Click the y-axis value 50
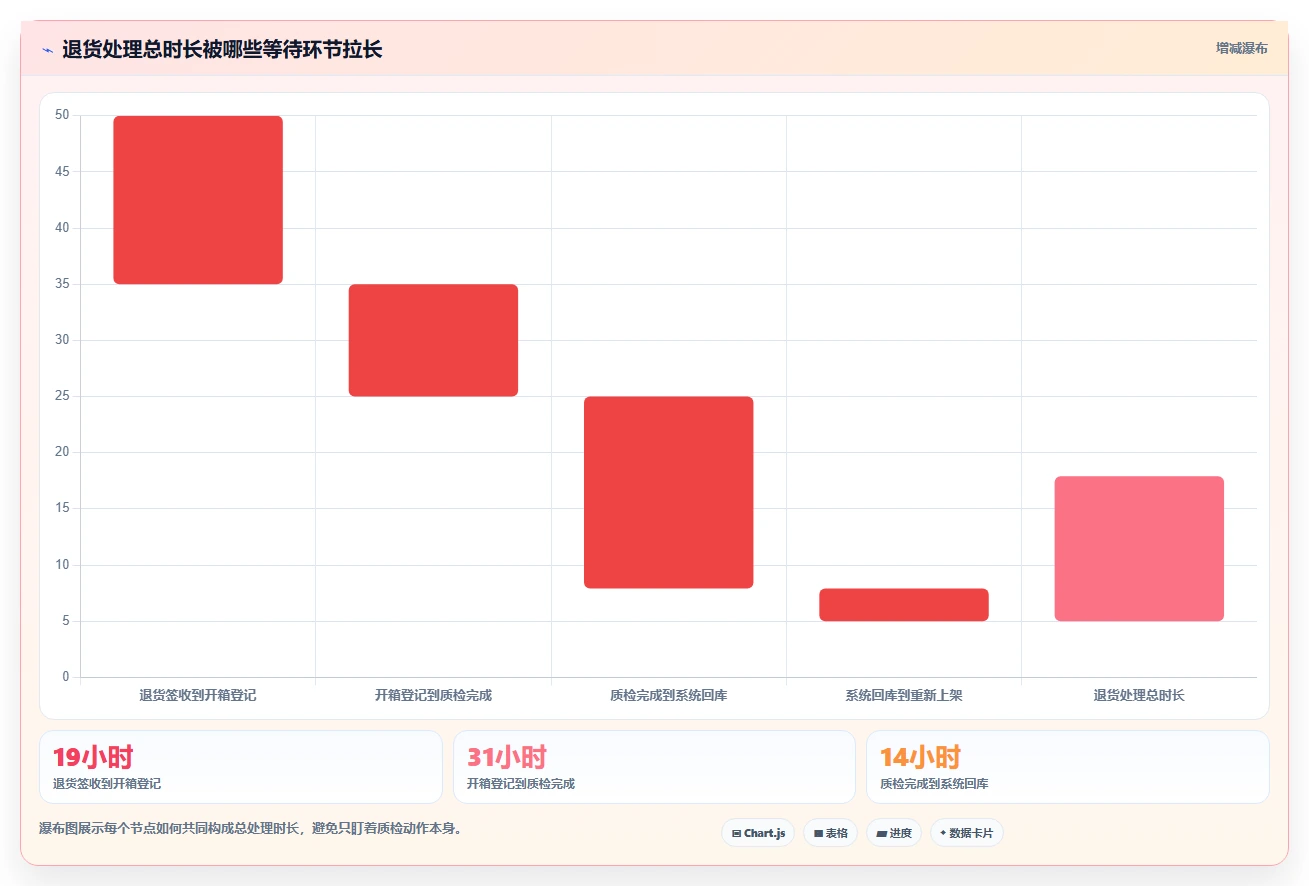Viewport: 1309px width, 886px height. point(62,115)
